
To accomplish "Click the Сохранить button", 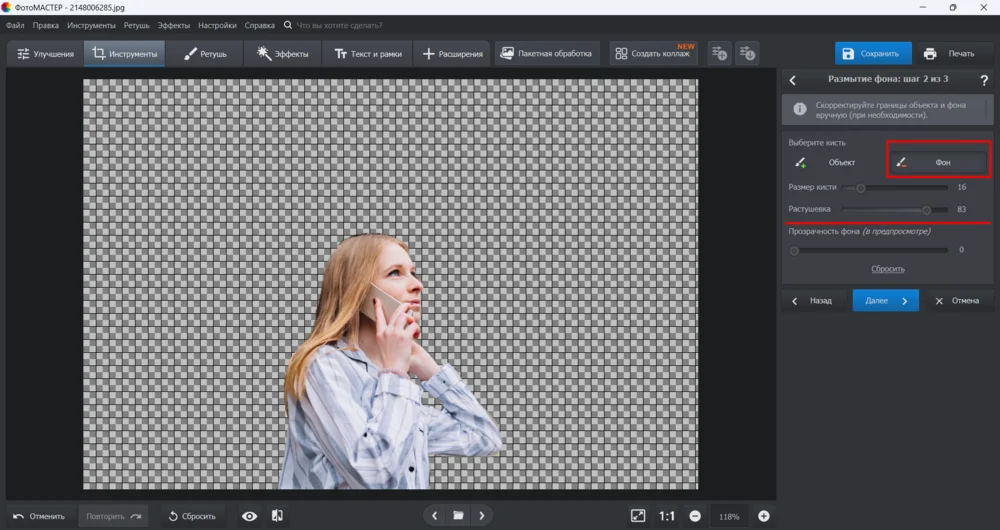I will [x=873, y=53].
